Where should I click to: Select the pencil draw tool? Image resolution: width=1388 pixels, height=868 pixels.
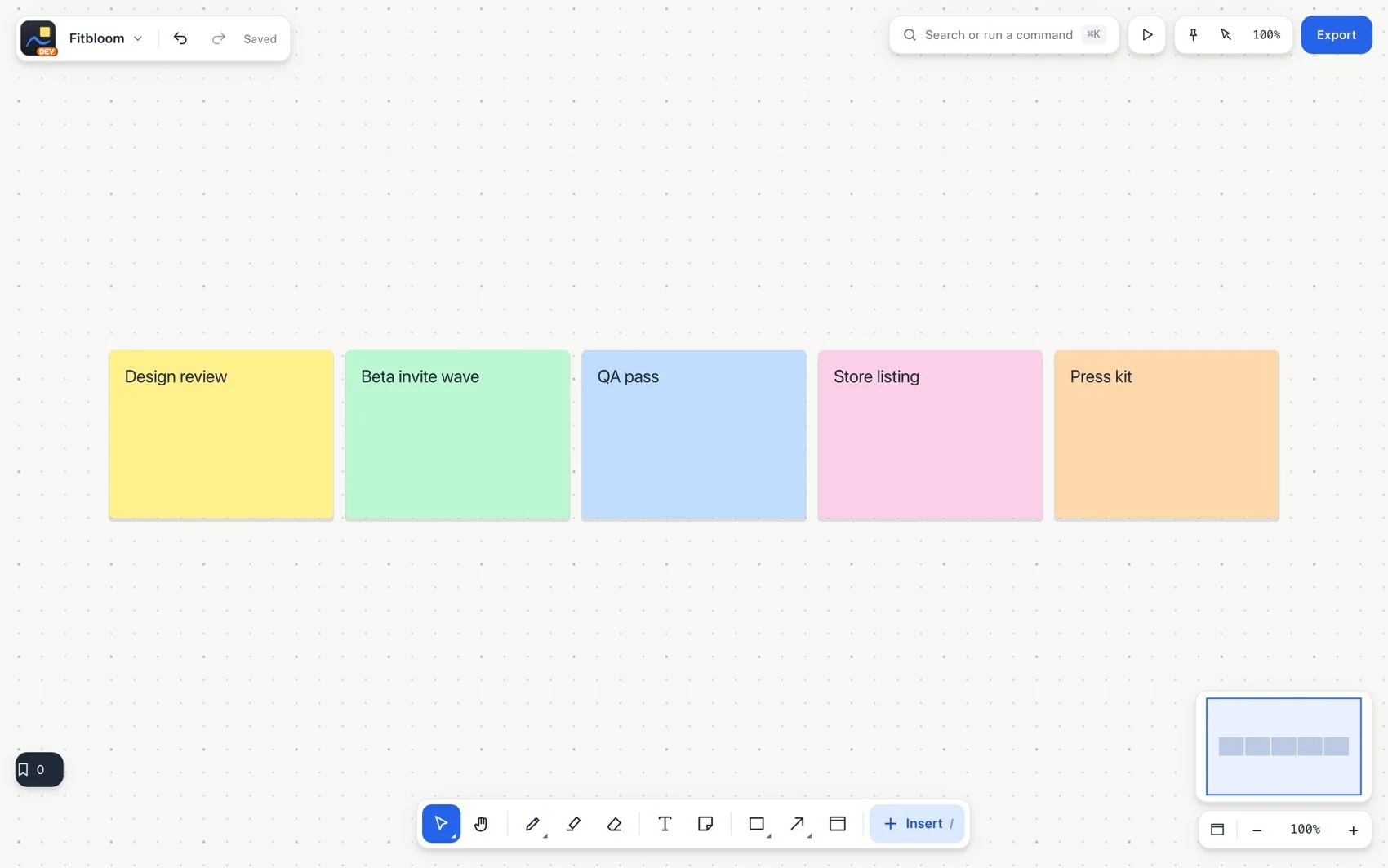[x=532, y=823]
